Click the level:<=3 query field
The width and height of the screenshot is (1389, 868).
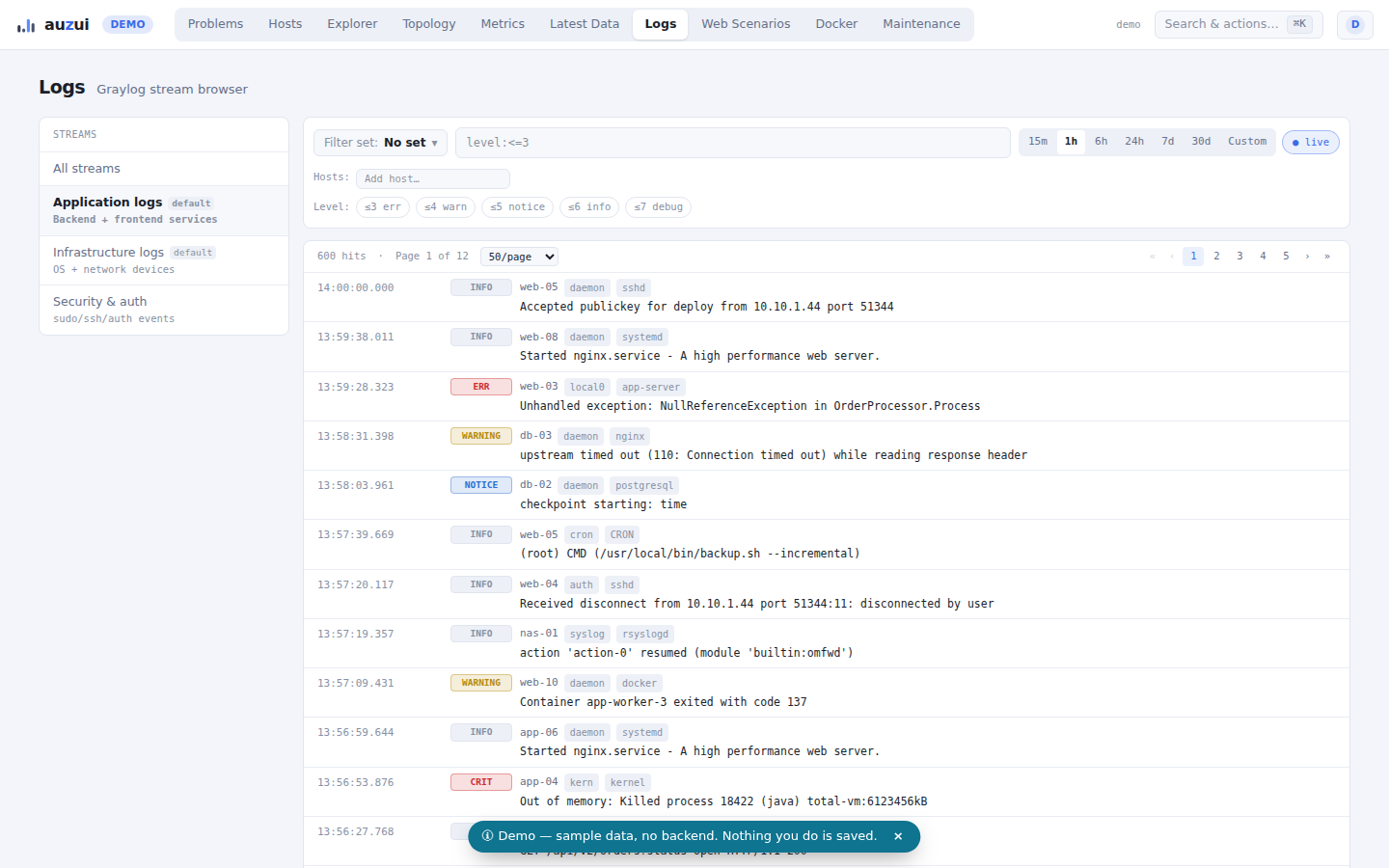click(x=733, y=143)
